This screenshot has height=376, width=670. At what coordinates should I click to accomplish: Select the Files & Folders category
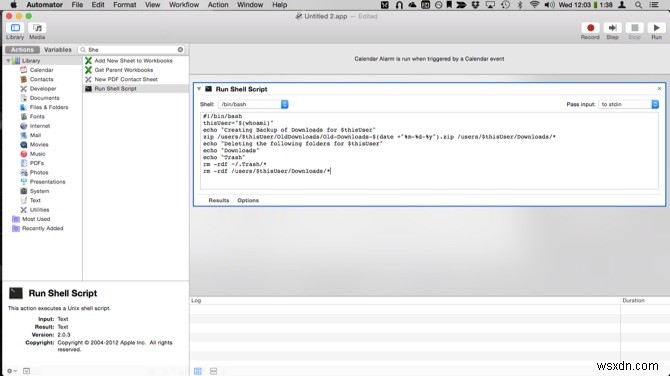pyautogui.click(x=49, y=107)
